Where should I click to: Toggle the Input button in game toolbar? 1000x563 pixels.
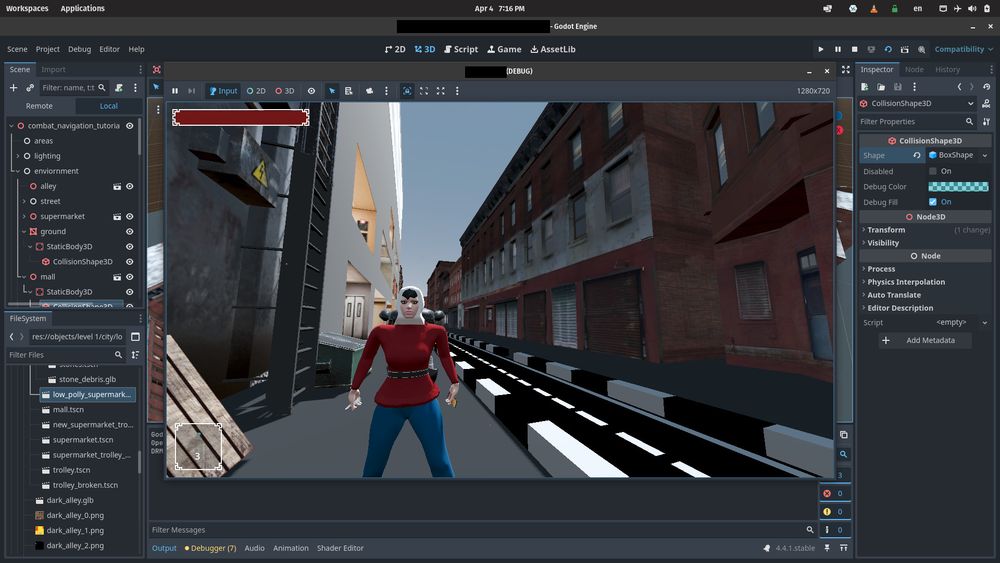223,91
